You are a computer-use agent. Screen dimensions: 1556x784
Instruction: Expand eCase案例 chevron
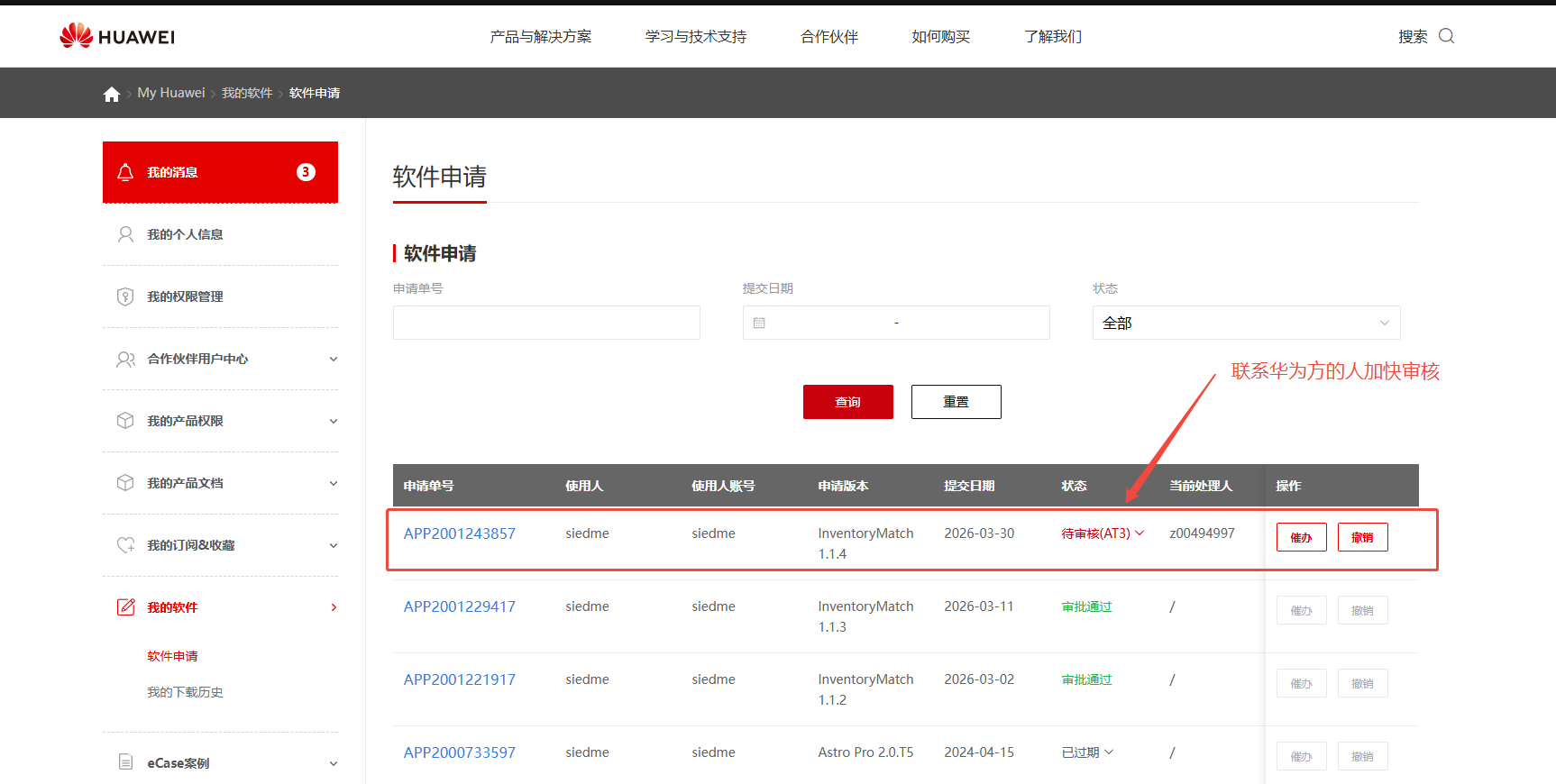click(334, 763)
